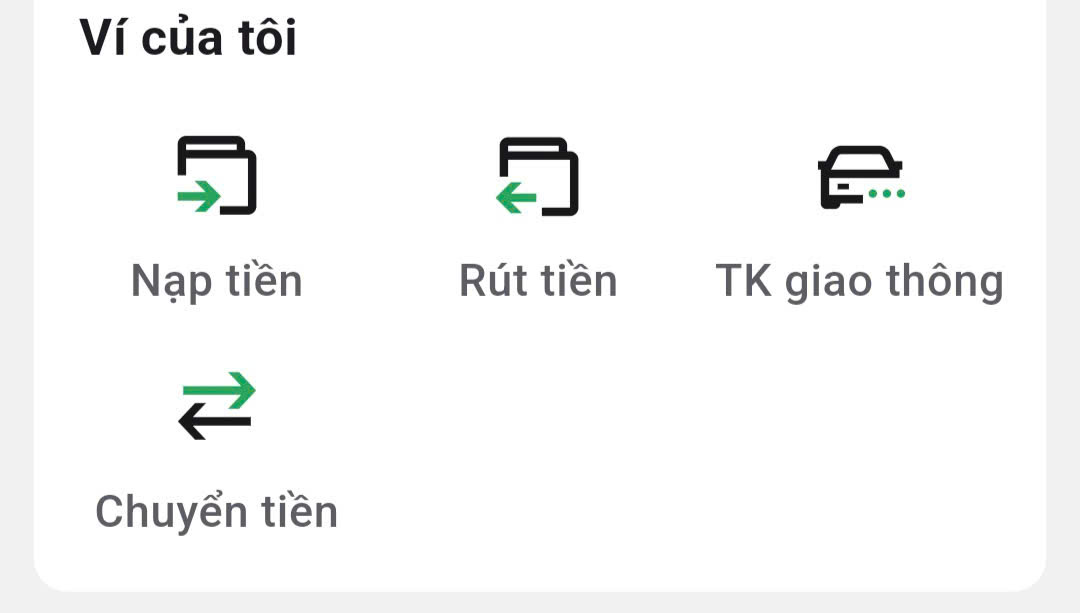
Task: Click the green right-pointing transfer arrow
Action: tap(219, 390)
